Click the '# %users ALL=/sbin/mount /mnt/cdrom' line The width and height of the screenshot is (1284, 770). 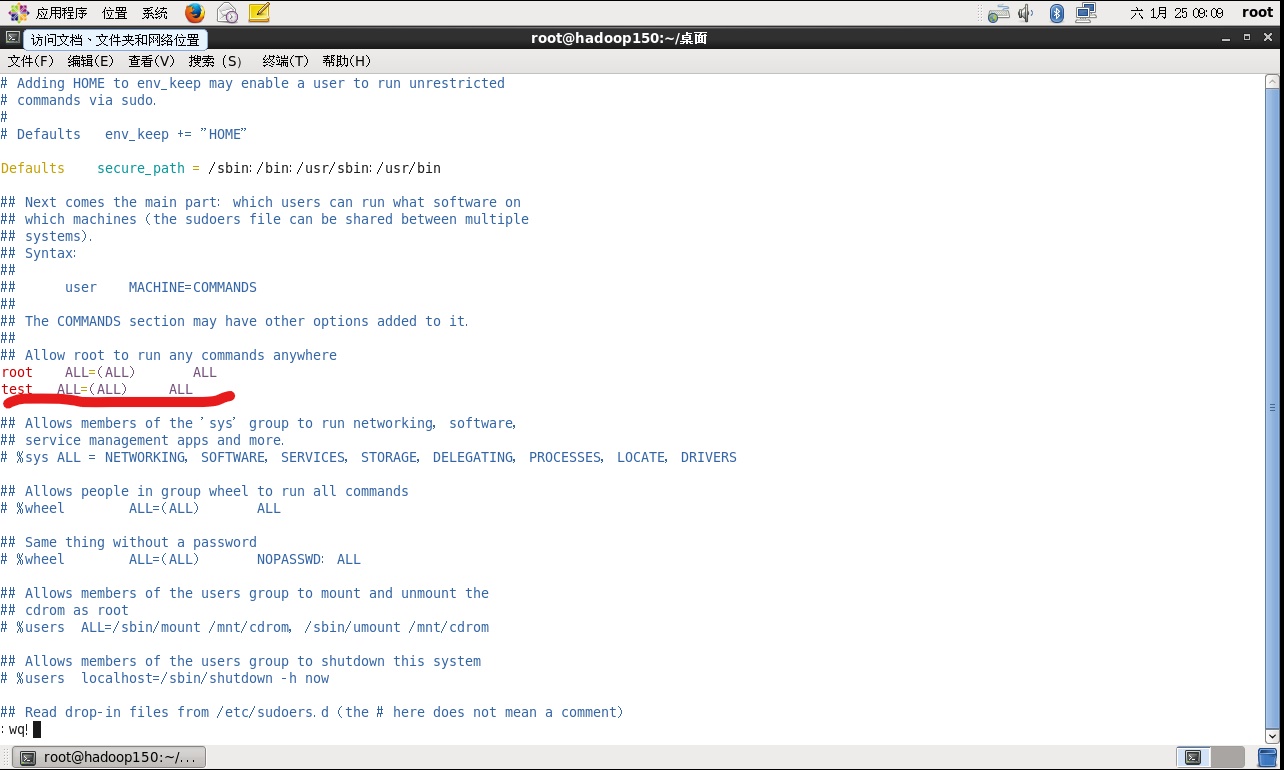pyautogui.click(x=244, y=627)
